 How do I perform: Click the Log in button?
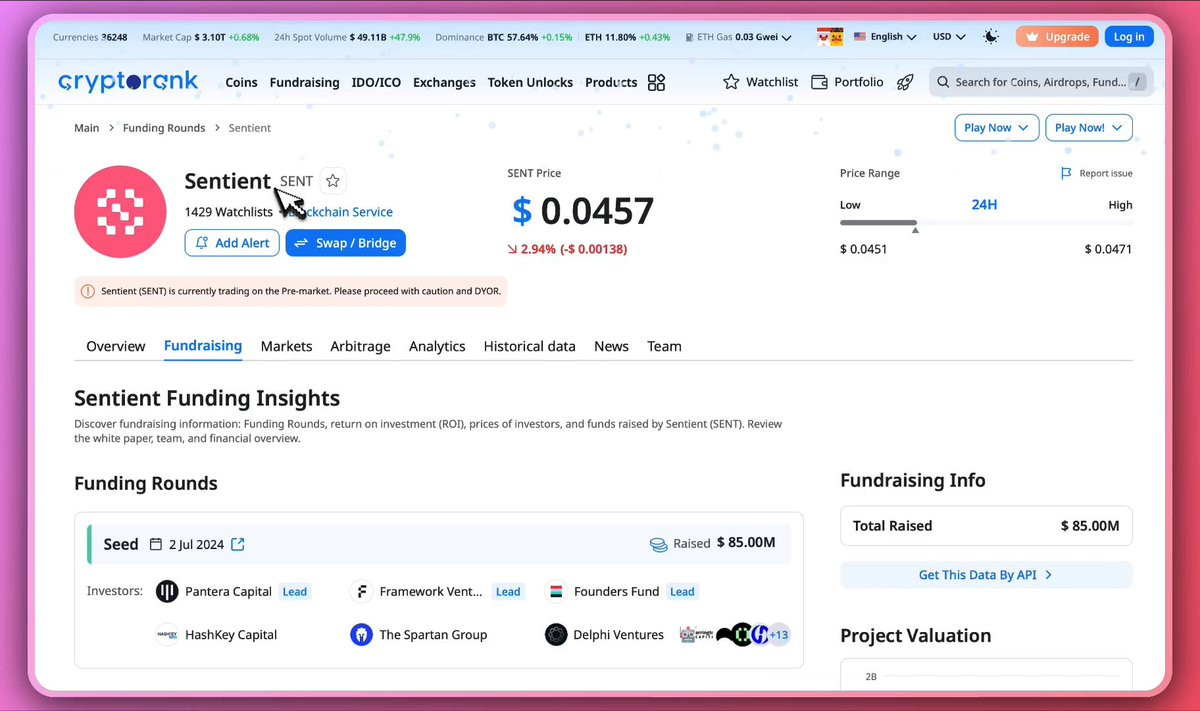[1129, 37]
